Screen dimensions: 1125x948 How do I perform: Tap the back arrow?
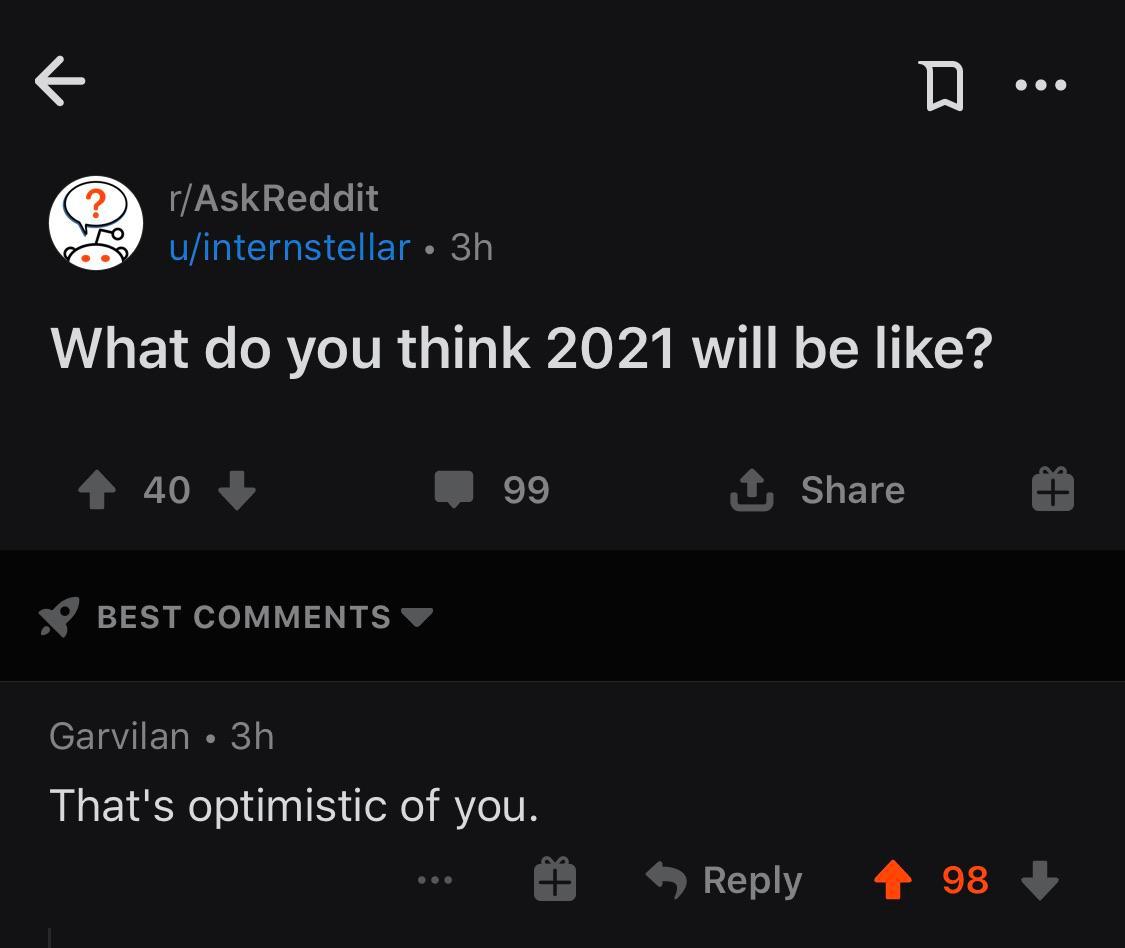click(x=60, y=81)
